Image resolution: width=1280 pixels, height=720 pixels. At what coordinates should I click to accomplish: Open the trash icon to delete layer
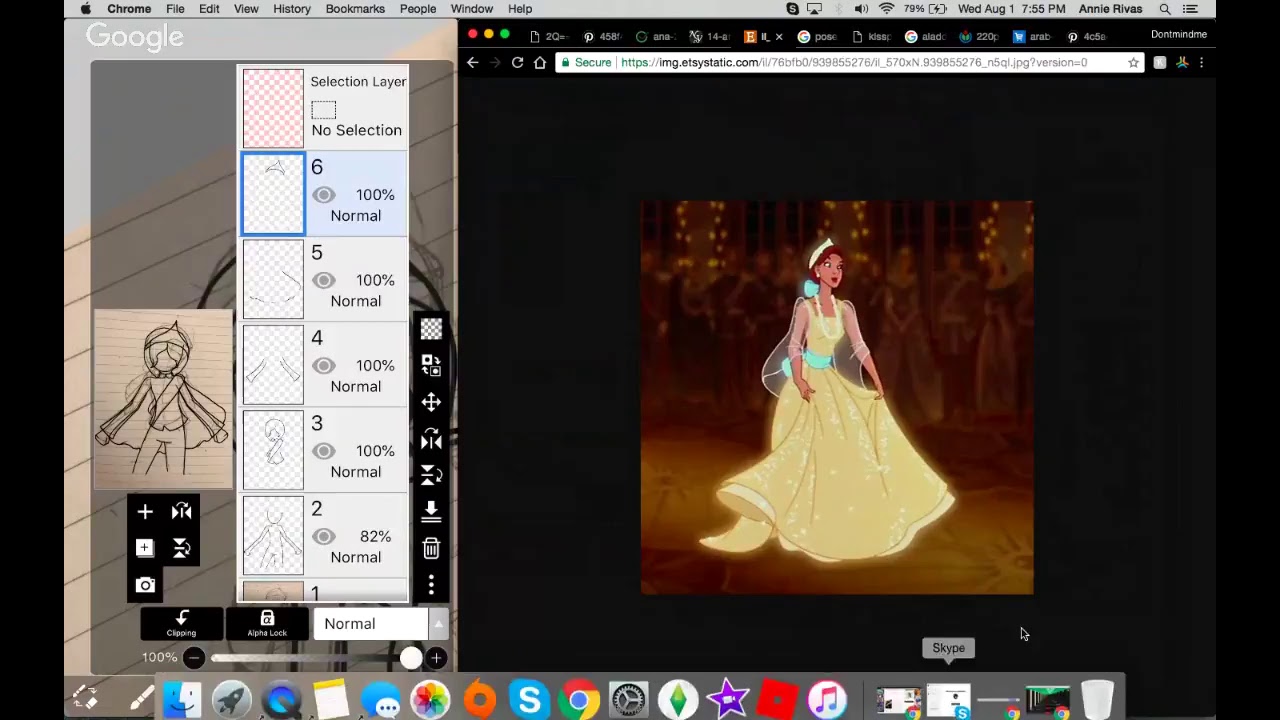click(430, 548)
